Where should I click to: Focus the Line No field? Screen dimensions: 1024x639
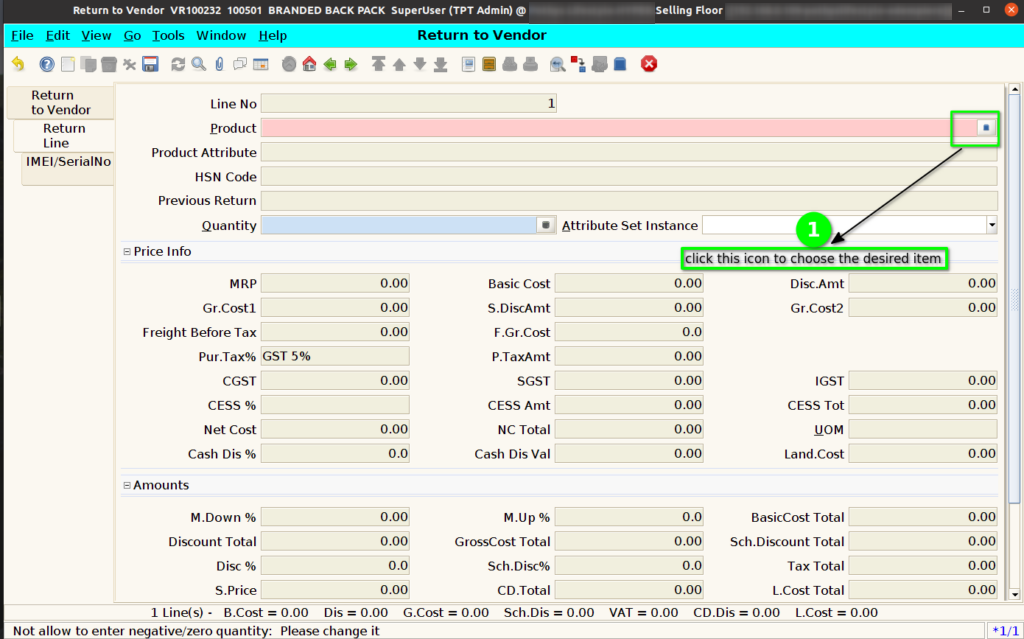409,103
